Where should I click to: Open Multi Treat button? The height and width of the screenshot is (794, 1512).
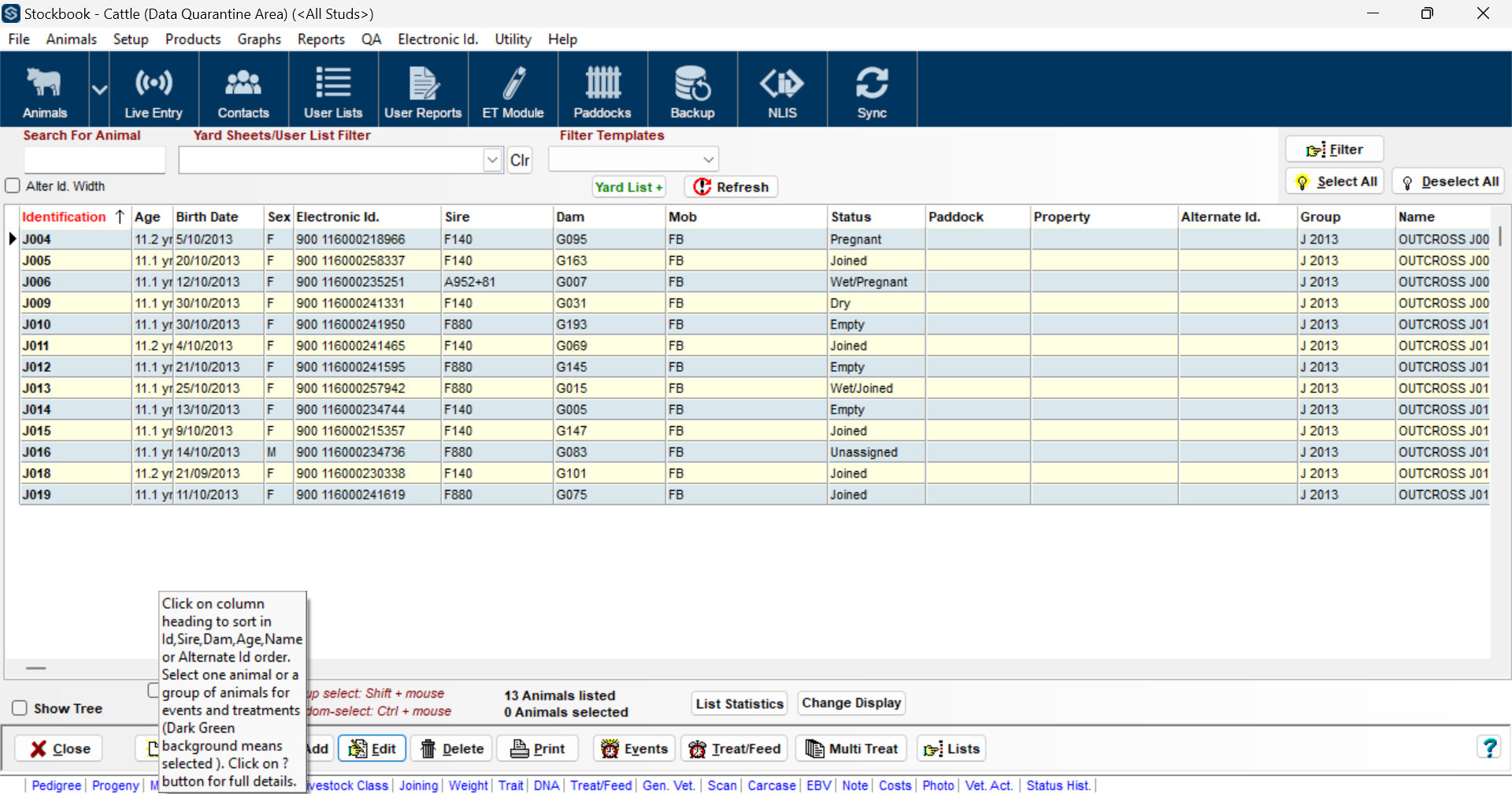pyautogui.click(x=851, y=748)
